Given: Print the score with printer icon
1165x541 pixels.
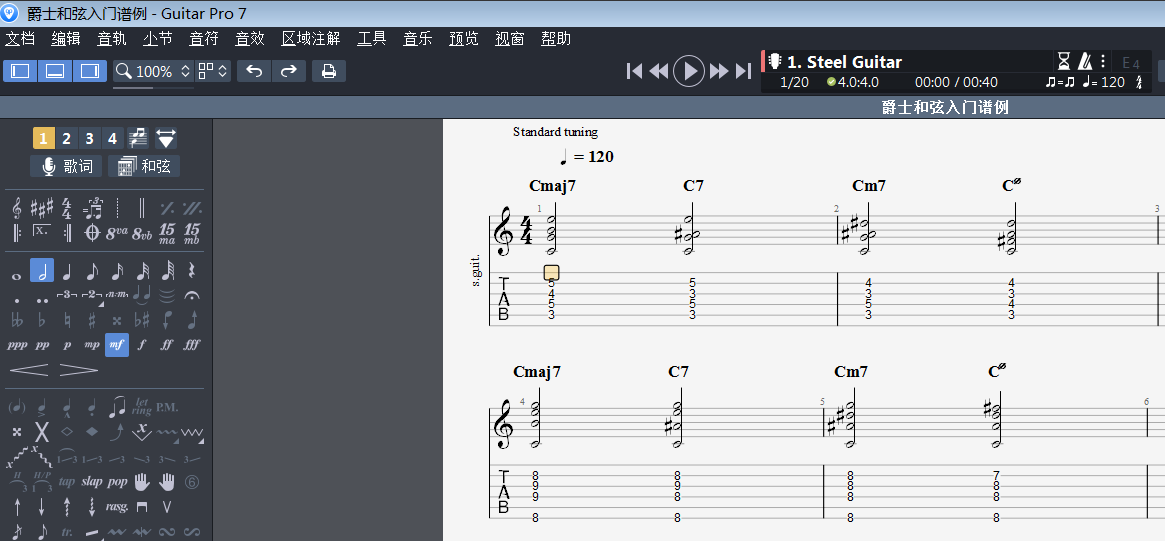Looking at the screenshot, I should (x=328, y=71).
